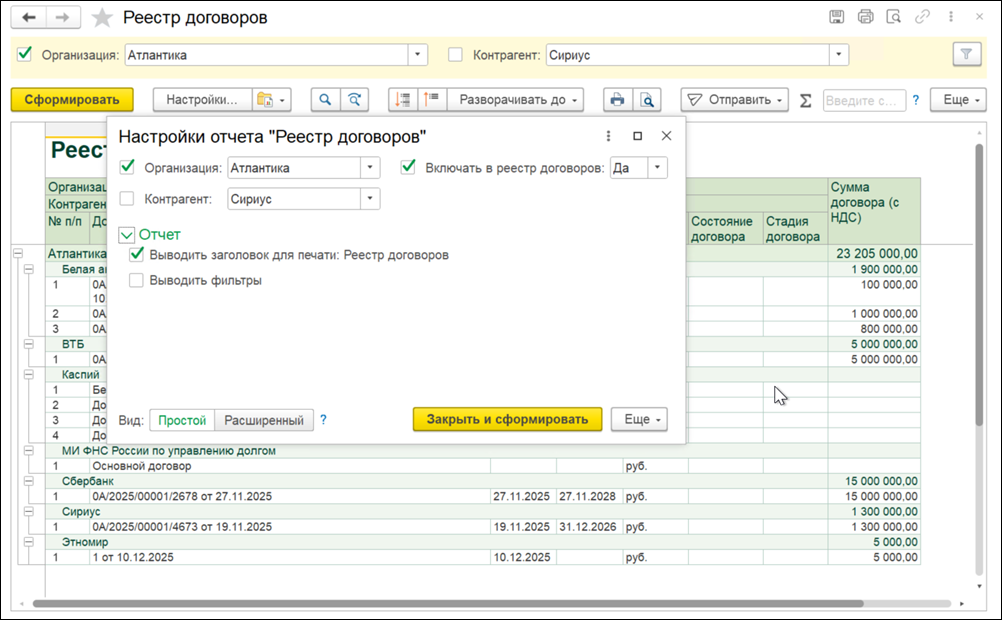This screenshot has width=1002, height=620.
Task: Open the Разворачивать до dropdown
Action: point(516,100)
